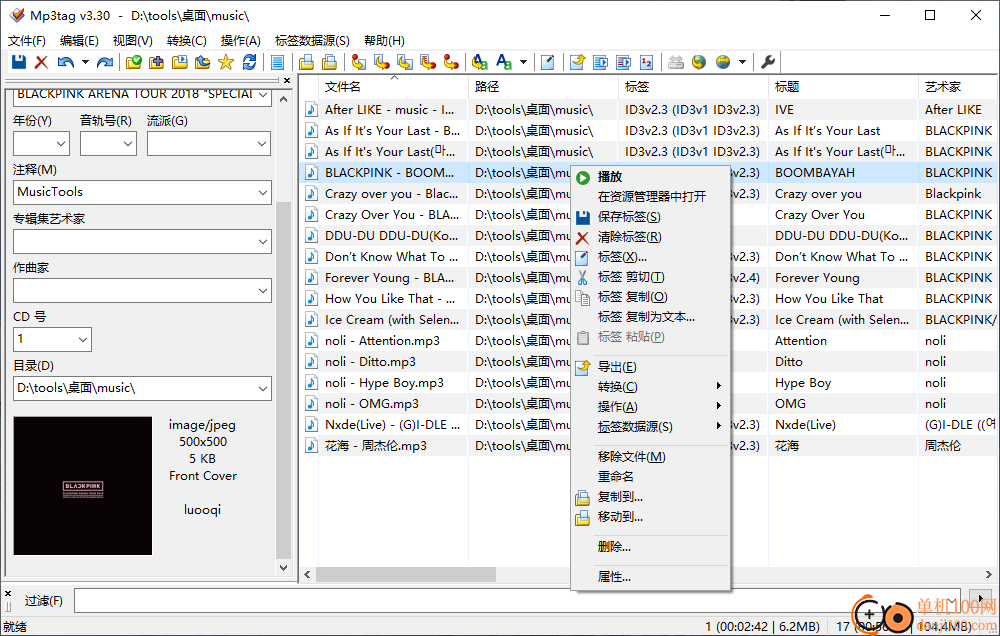1000x636 pixels.
Task: Open extended tags editor pencil icon
Action: pyautogui.click(x=548, y=62)
